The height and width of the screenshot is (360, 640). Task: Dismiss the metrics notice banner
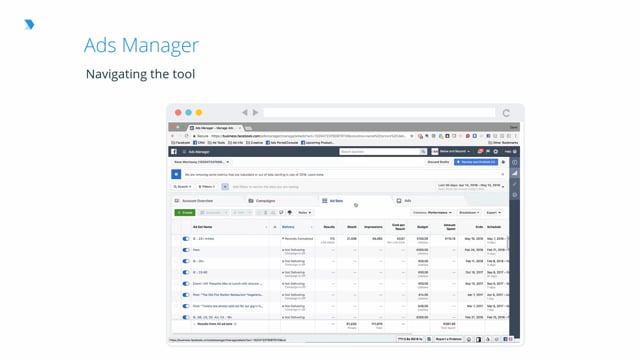(502, 174)
